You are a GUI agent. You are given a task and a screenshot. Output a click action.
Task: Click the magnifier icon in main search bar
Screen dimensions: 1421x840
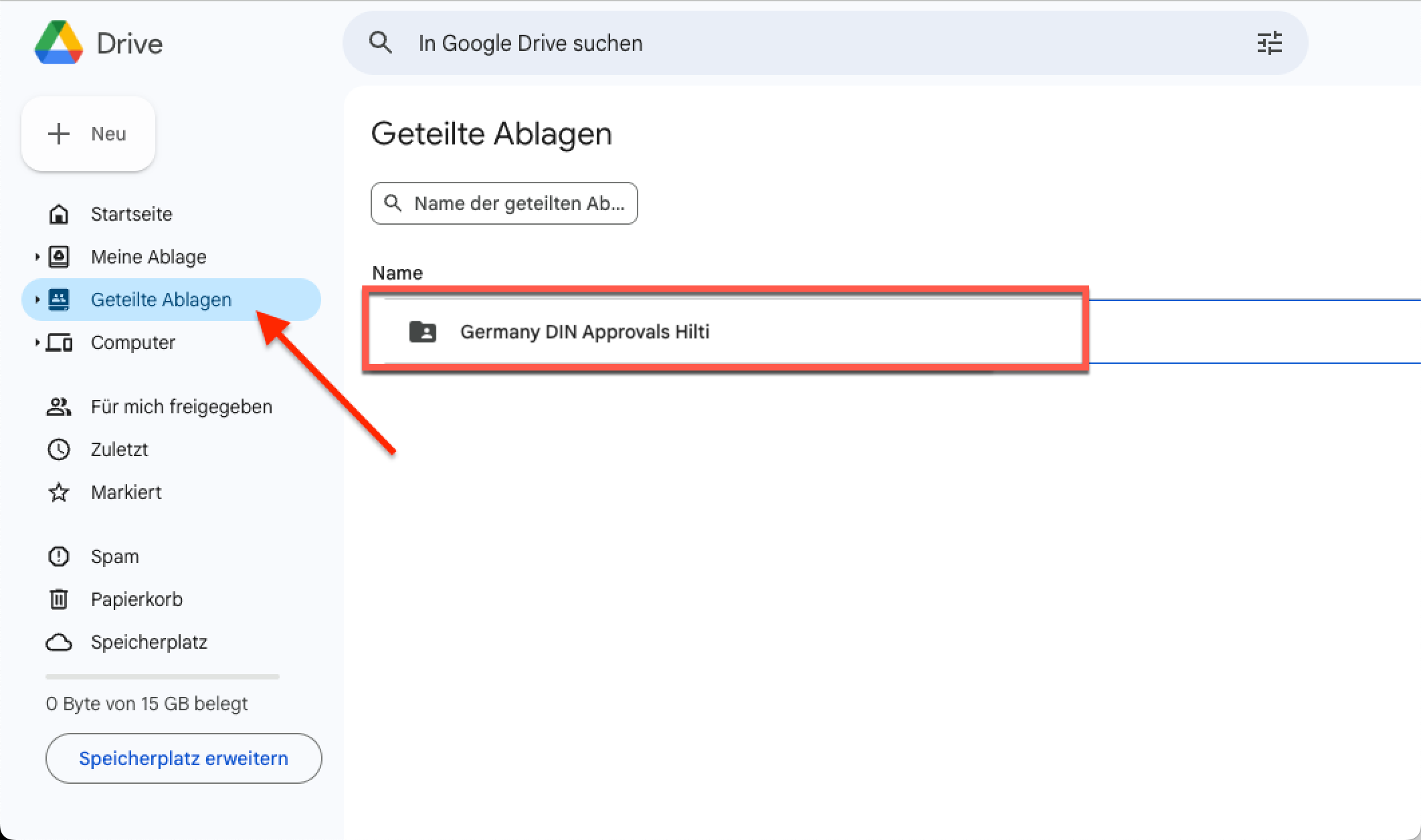coord(381,43)
